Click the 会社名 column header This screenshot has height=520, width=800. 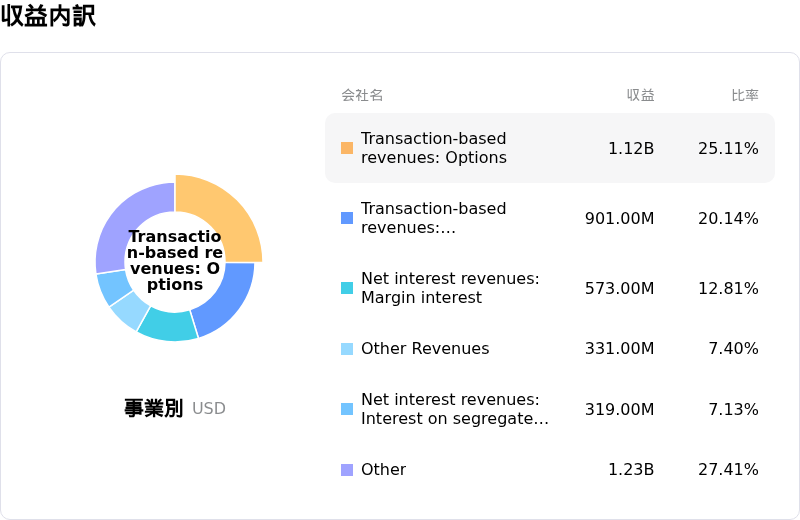pyautogui.click(x=362, y=95)
